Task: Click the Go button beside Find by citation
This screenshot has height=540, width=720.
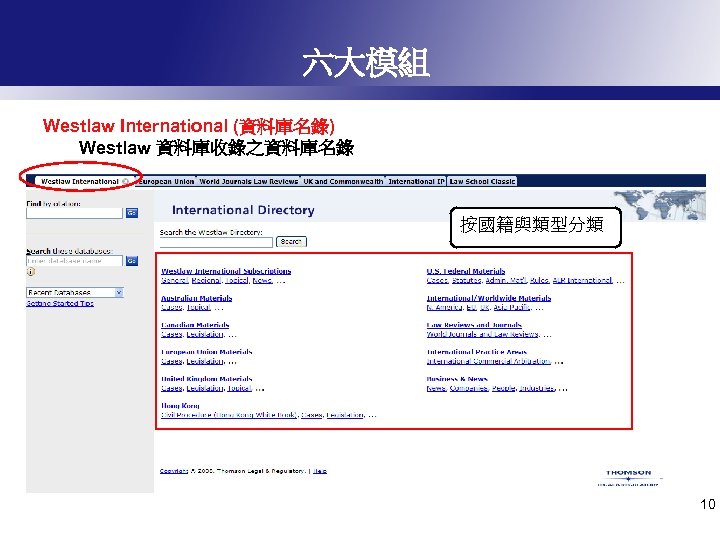Action: click(x=132, y=213)
